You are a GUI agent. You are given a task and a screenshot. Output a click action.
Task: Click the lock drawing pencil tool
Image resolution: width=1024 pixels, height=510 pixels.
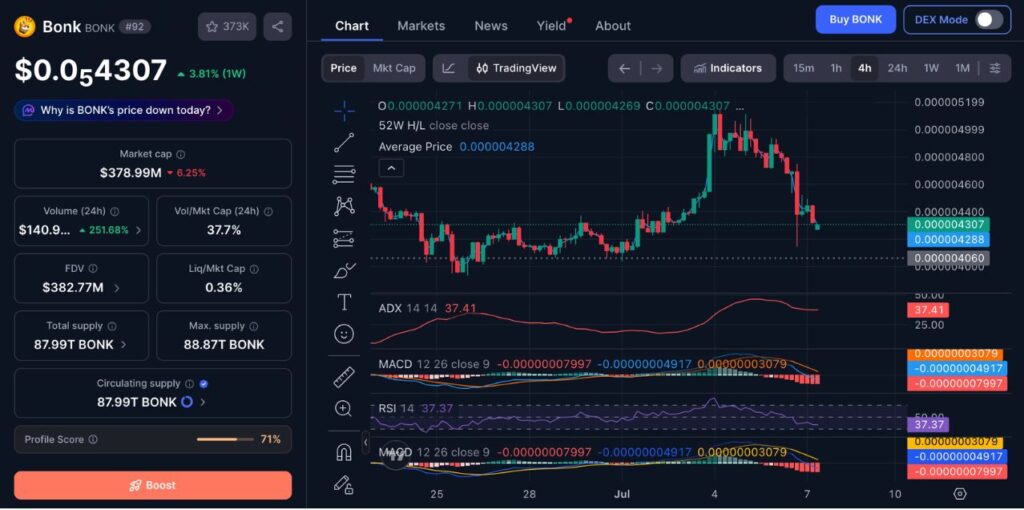344,484
